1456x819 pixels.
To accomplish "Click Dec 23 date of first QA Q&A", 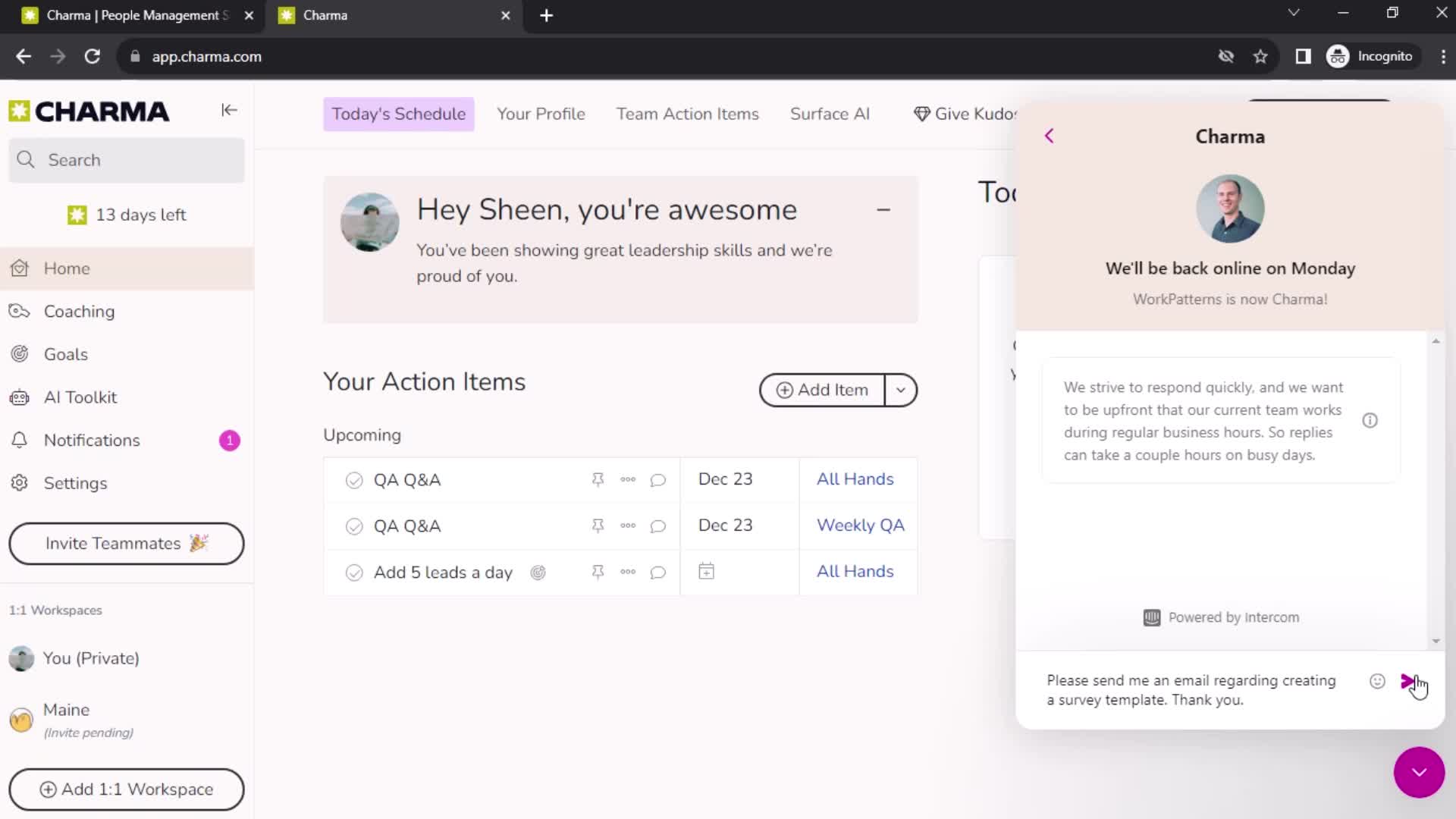I will pos(725,479).
